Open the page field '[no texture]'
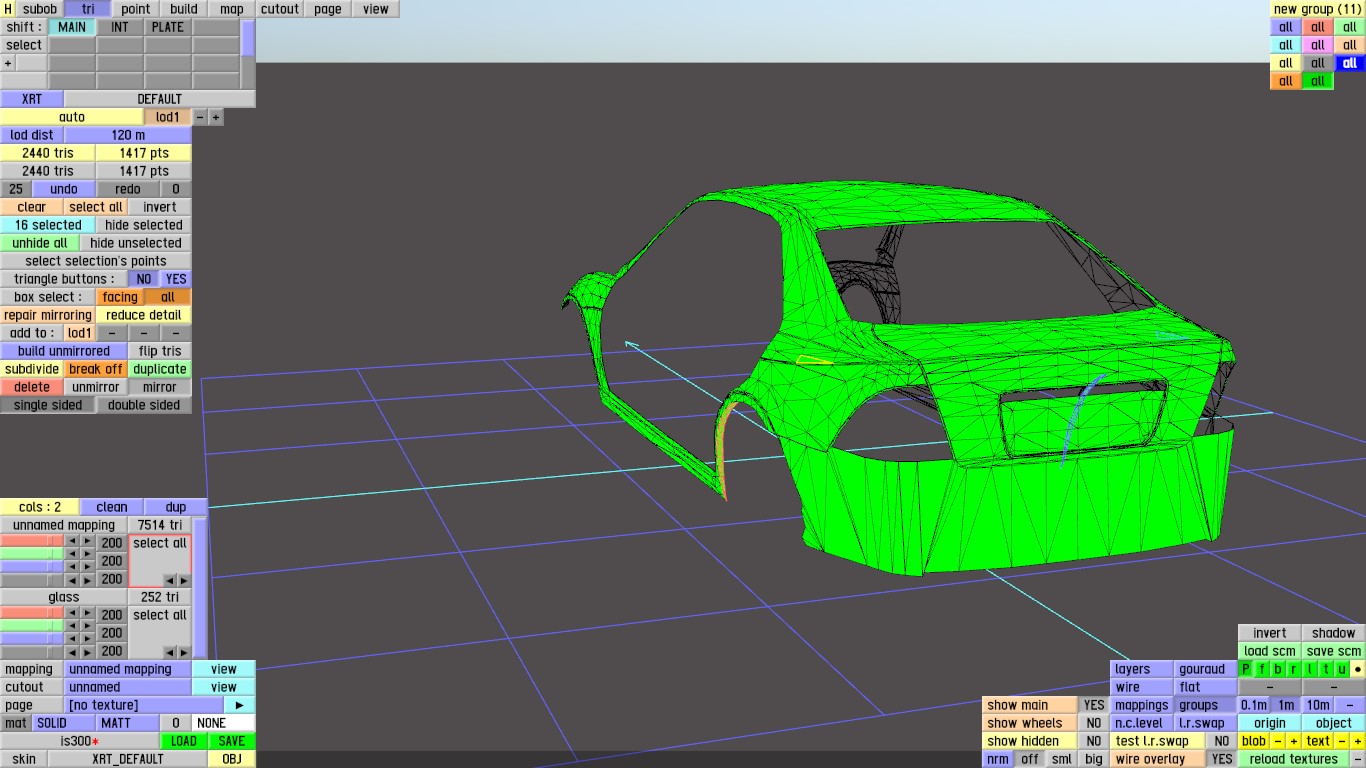The image size is (1366, 768). (144, 705)
